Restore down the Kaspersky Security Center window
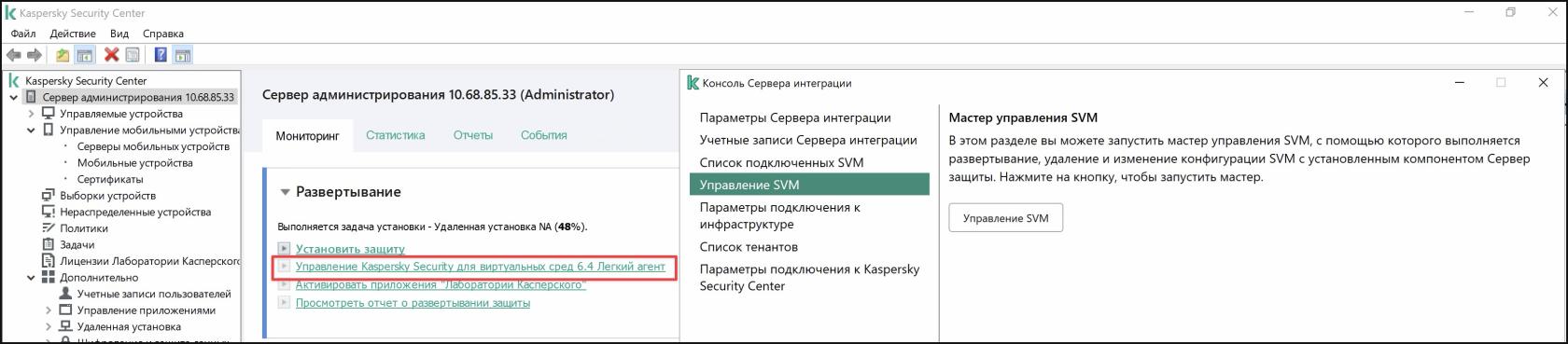 pyautogui.click(x=1510, y=13)
